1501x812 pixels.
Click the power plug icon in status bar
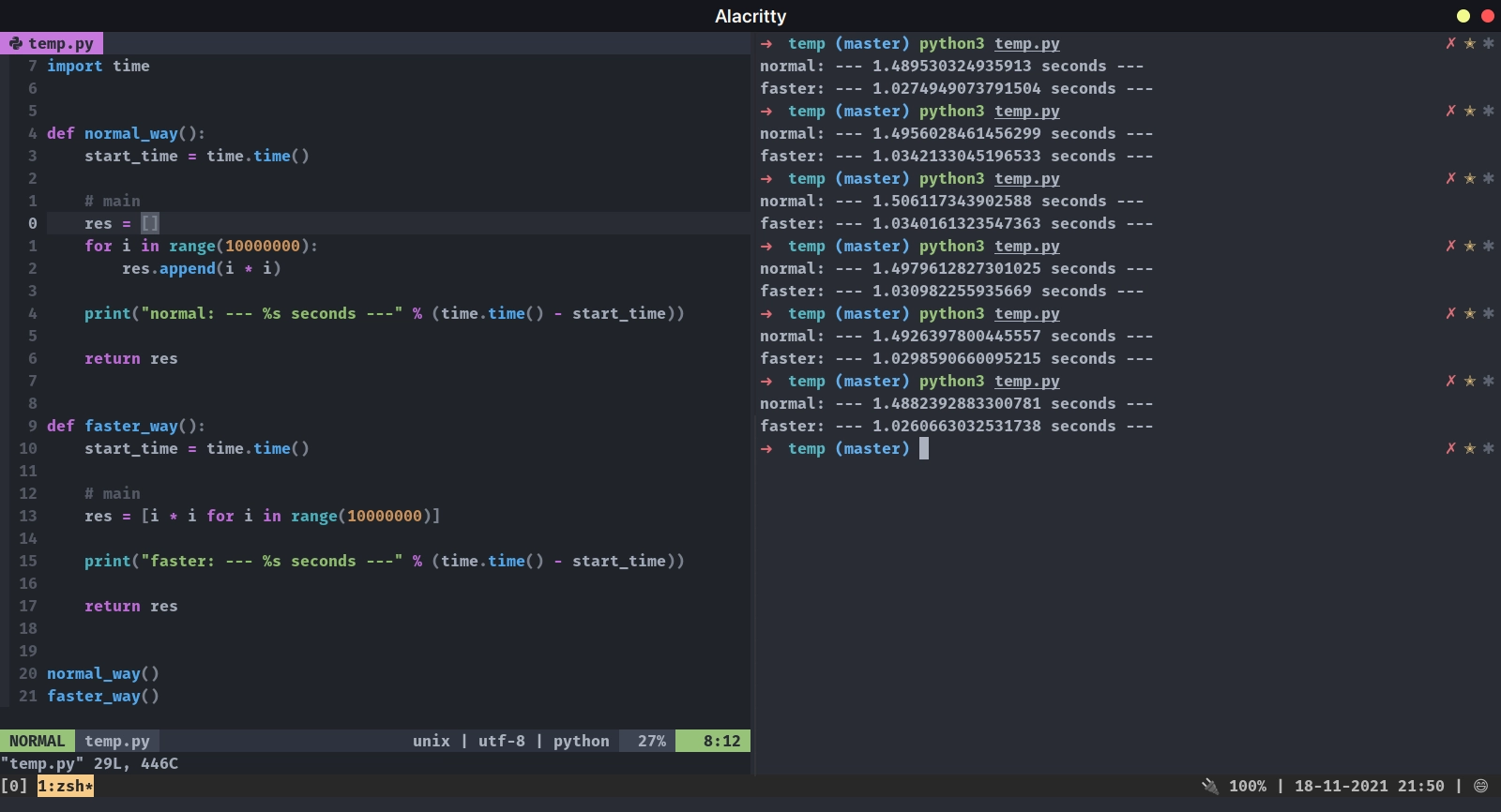[1210, 786]
